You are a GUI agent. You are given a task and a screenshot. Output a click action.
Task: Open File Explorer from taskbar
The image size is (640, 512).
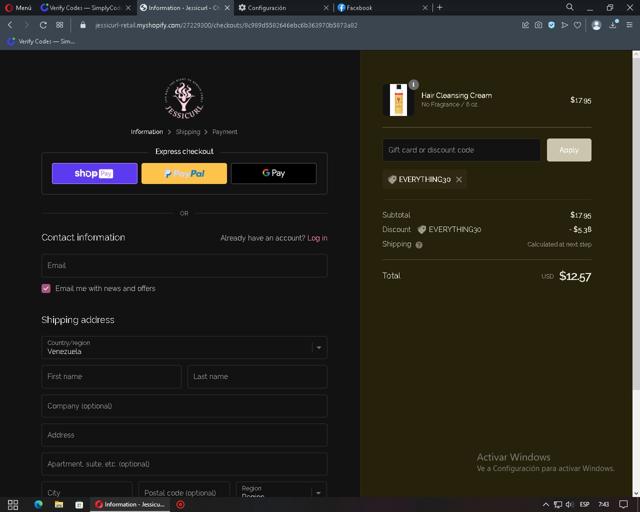pos(59,505)
